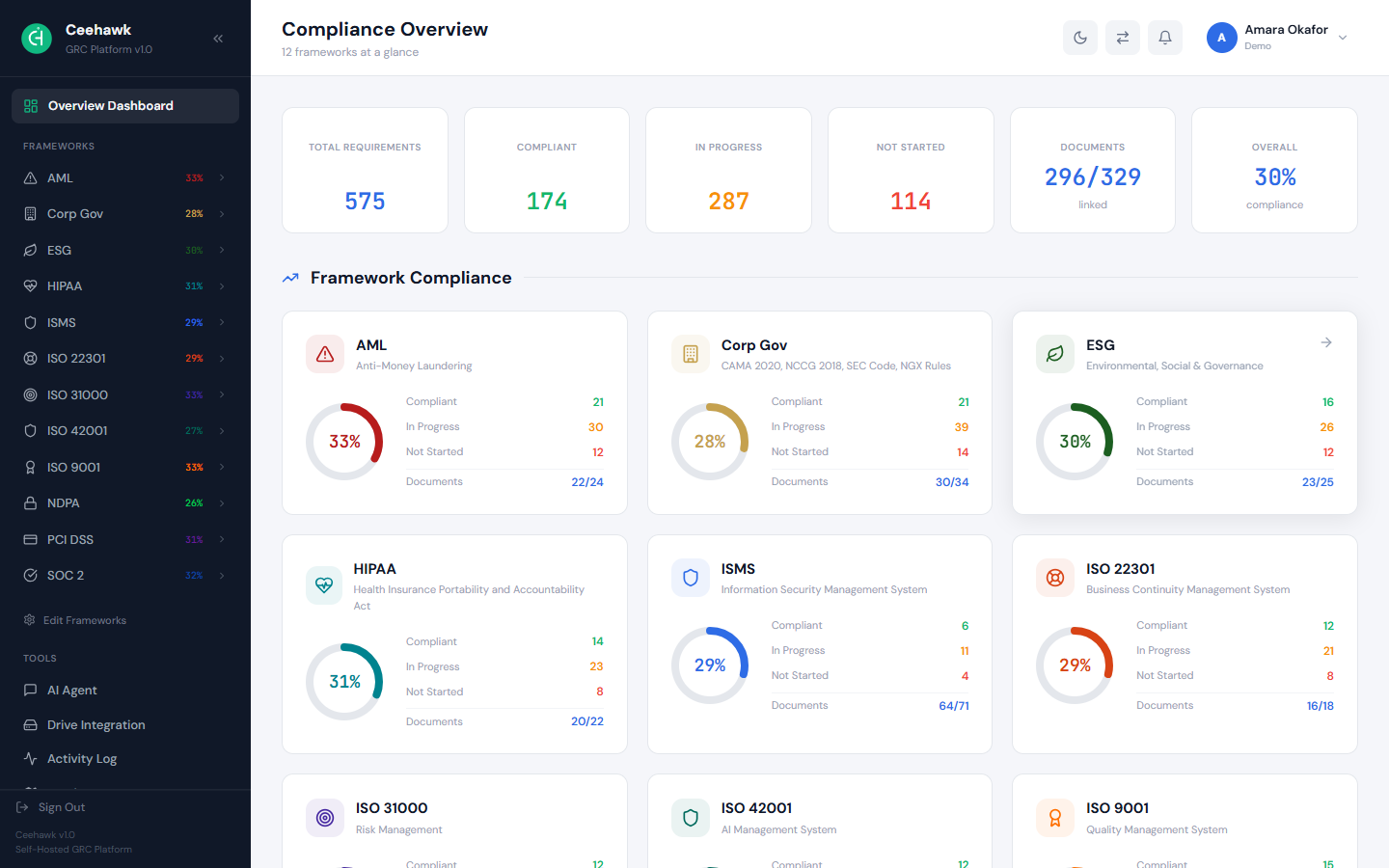Click Corp Gov 28% progress ring
This screenshot has width=1389, height=868.
710,442
